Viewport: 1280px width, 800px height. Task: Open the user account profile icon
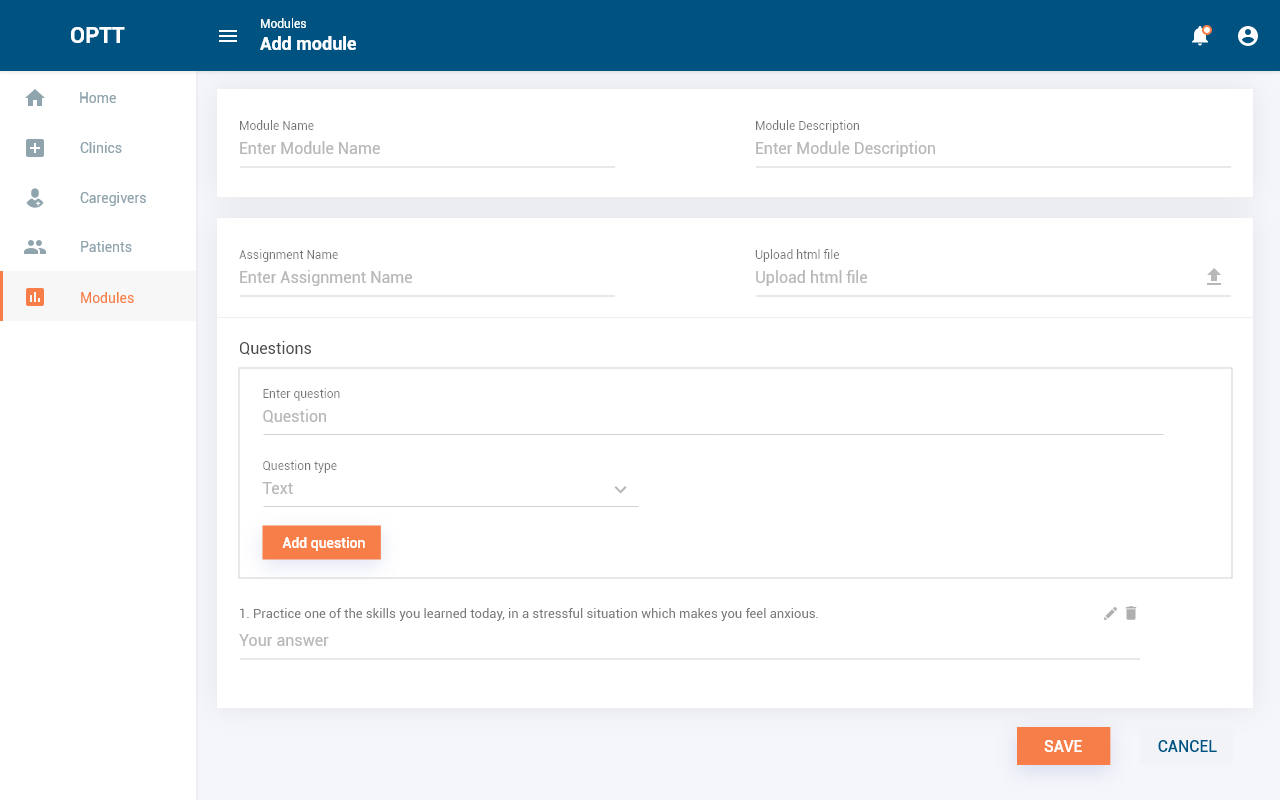pos(1248,36)
